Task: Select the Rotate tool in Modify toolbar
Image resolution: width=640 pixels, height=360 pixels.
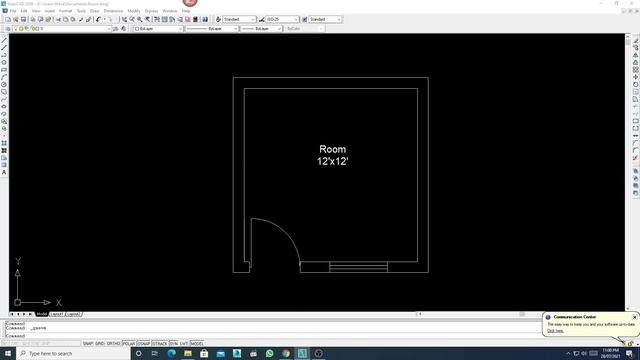Action: [x=636, y=84]
